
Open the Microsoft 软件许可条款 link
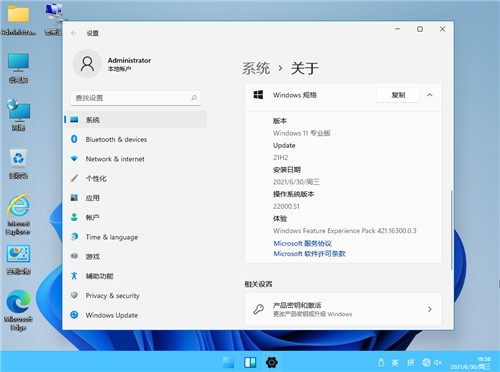[309, 254]
